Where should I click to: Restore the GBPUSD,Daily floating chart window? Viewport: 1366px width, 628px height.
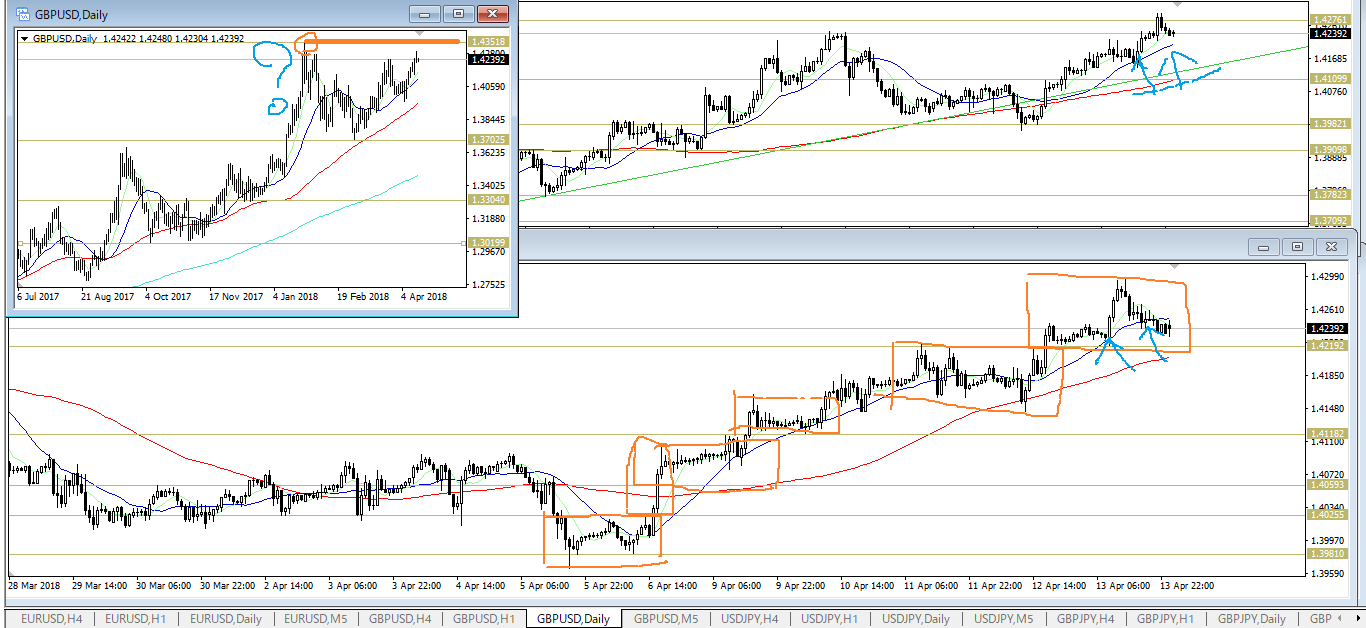point(458,14)
